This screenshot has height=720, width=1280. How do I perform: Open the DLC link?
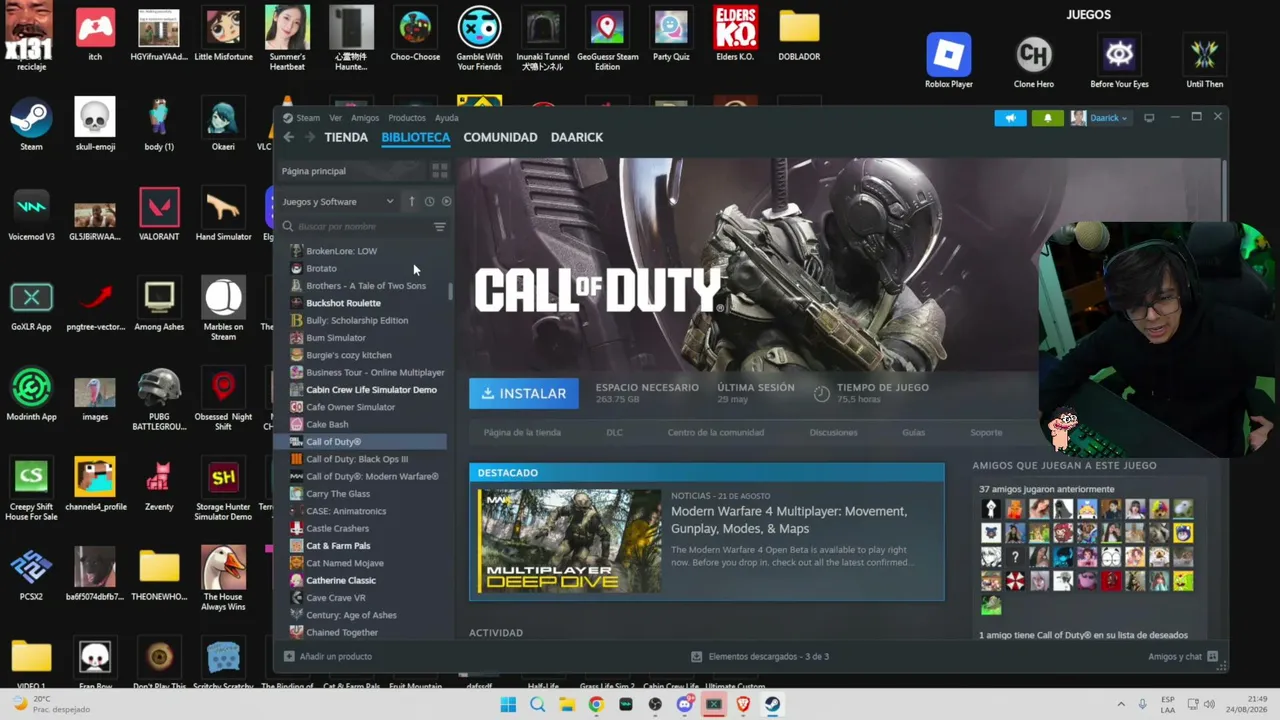614,433
